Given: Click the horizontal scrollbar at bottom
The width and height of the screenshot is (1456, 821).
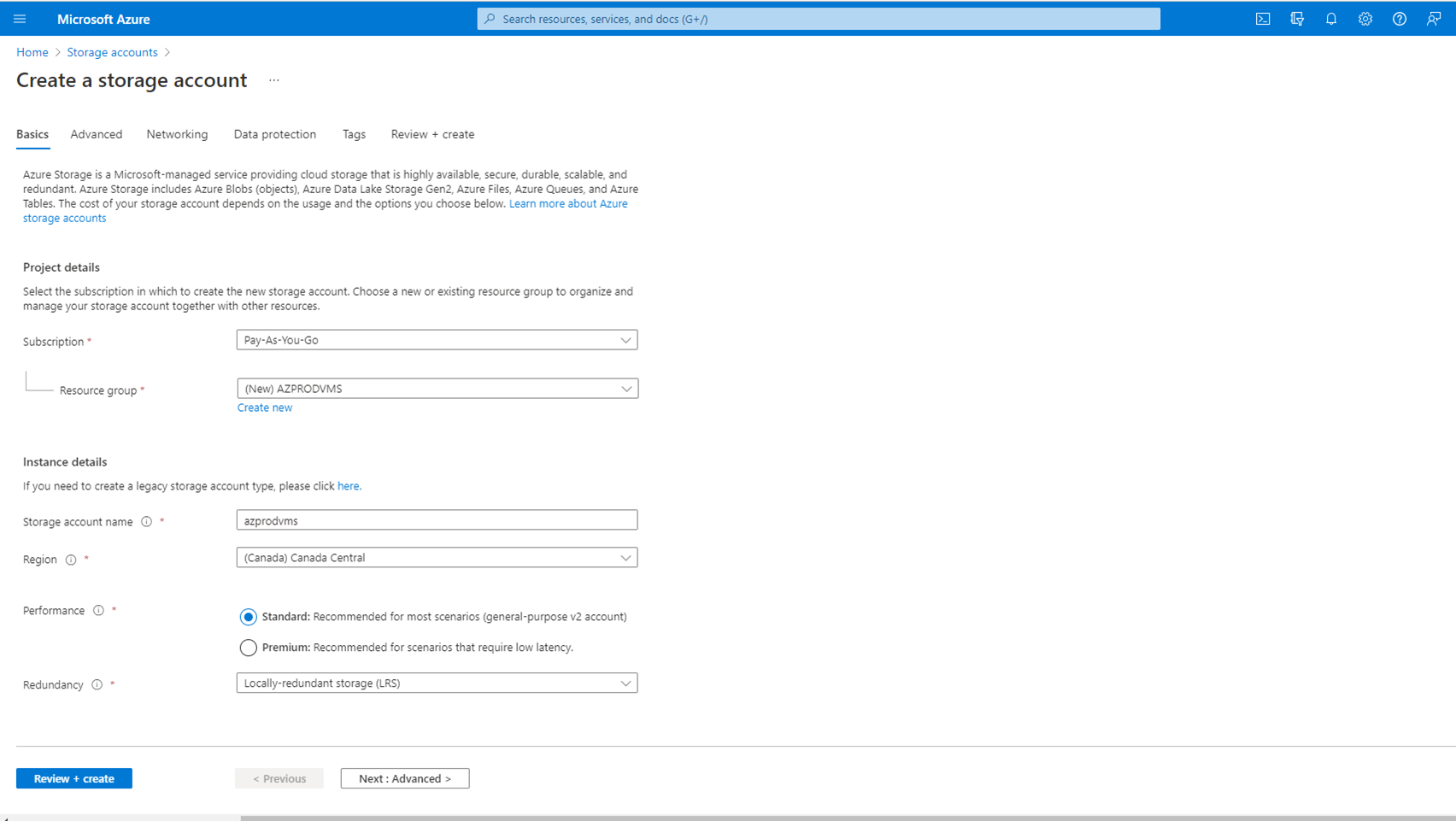Looking at the screenshot, I should tap(848, 818).
